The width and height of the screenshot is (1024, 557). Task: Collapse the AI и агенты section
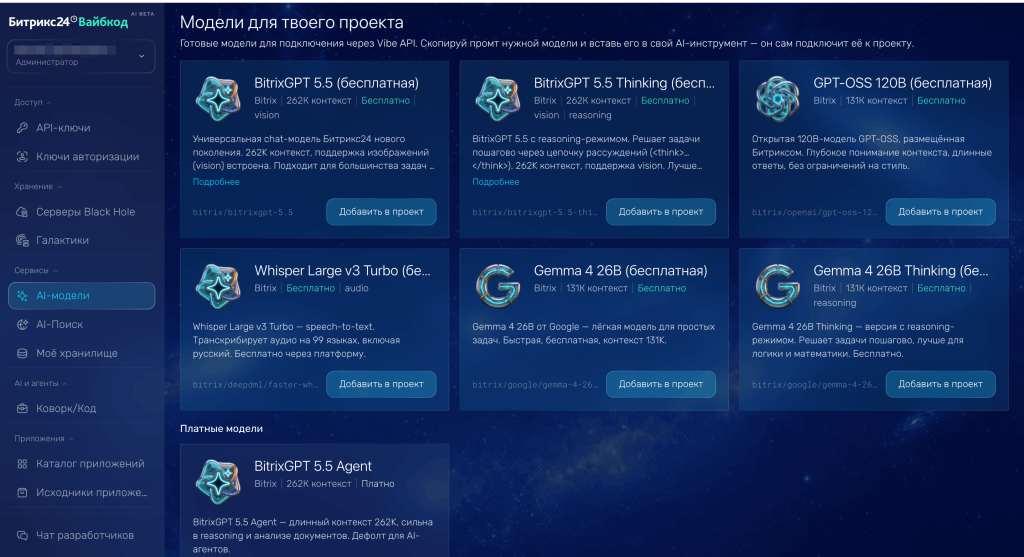coord(40,383)
